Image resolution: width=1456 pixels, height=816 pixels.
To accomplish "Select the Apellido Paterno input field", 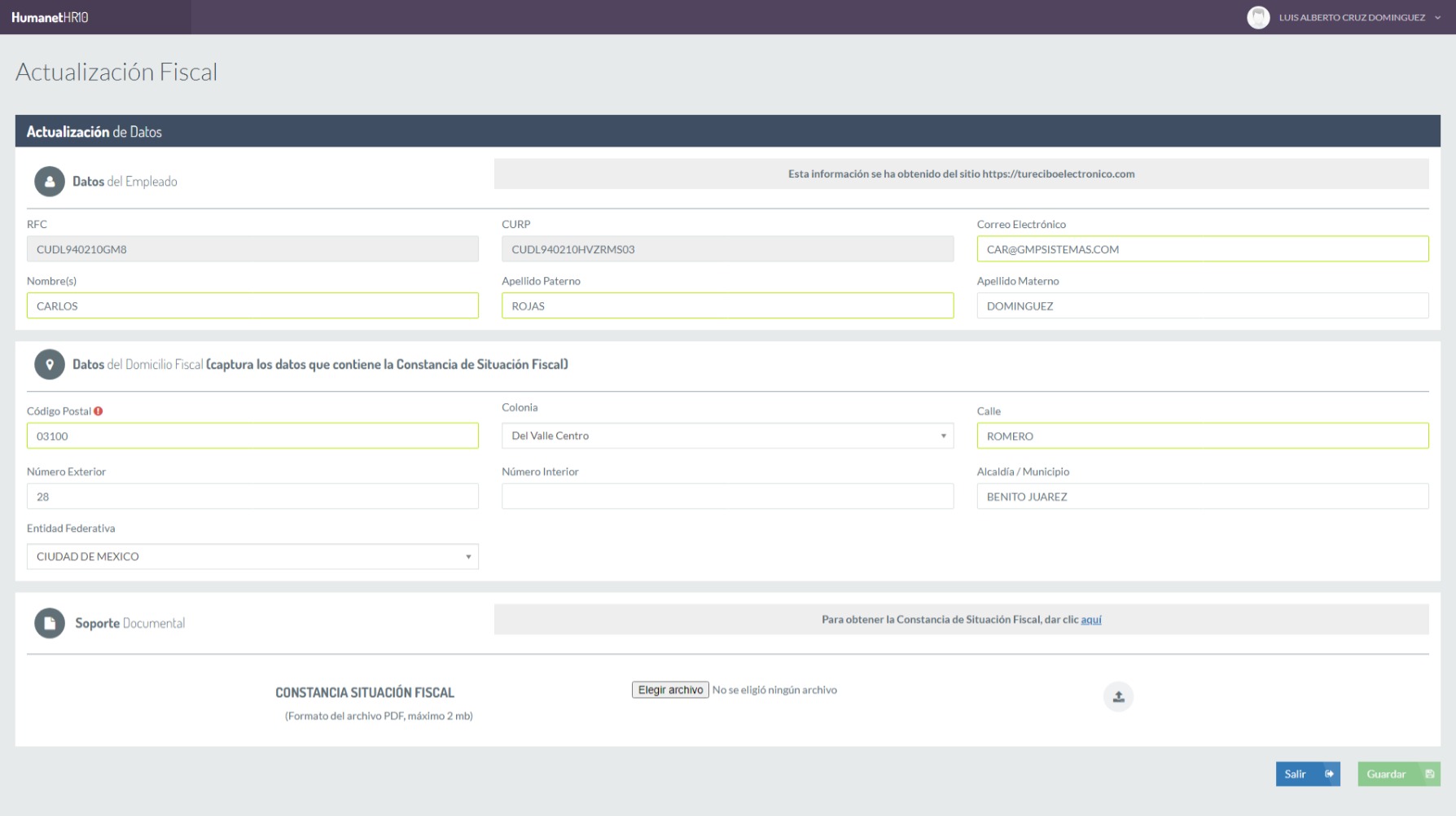I will 726,306.
